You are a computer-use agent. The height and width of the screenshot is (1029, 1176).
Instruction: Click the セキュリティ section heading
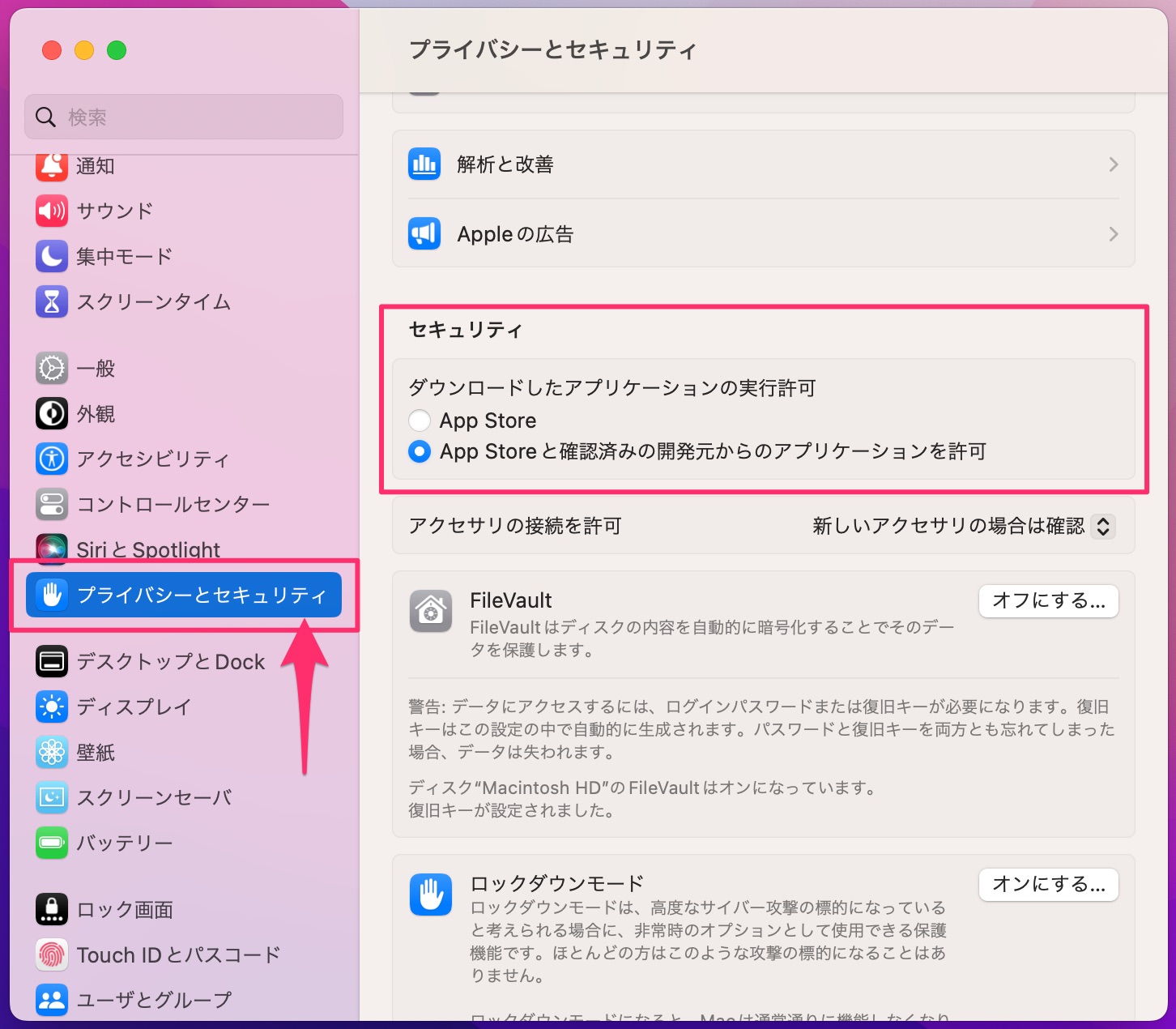point(466,330)
